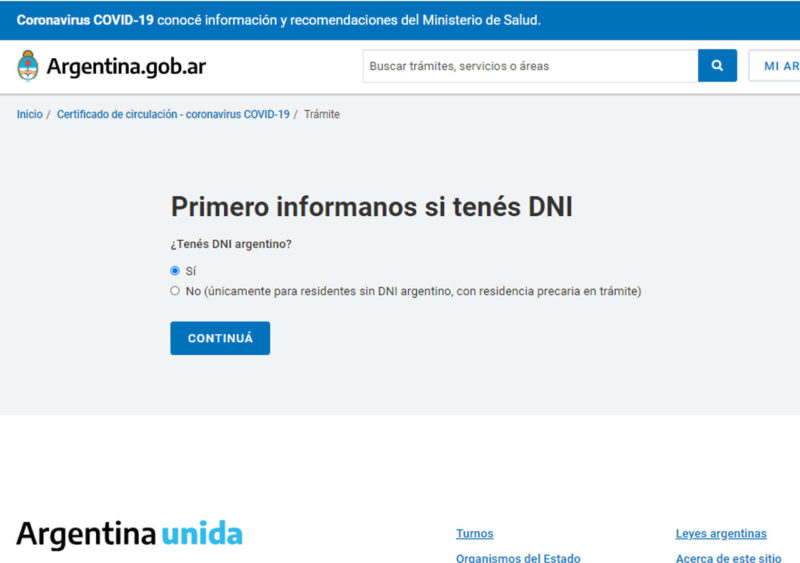The width and height of the screenshot is (800, 563).
Task: Click the Acerca de este sitio link
Action: [728, 558]
